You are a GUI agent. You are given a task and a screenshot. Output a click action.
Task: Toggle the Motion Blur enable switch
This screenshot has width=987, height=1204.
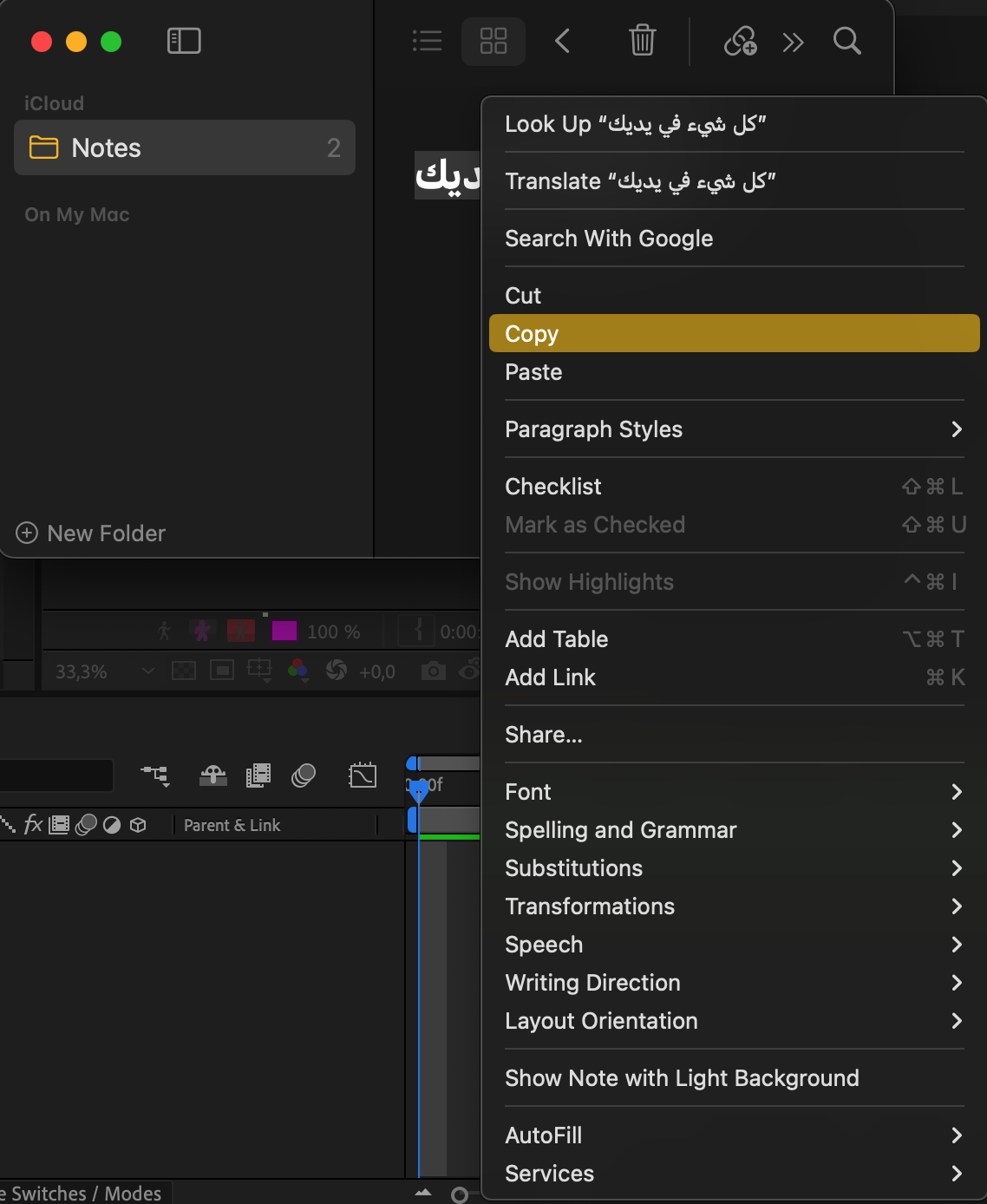pyautogui.click(x=304, y=775)
